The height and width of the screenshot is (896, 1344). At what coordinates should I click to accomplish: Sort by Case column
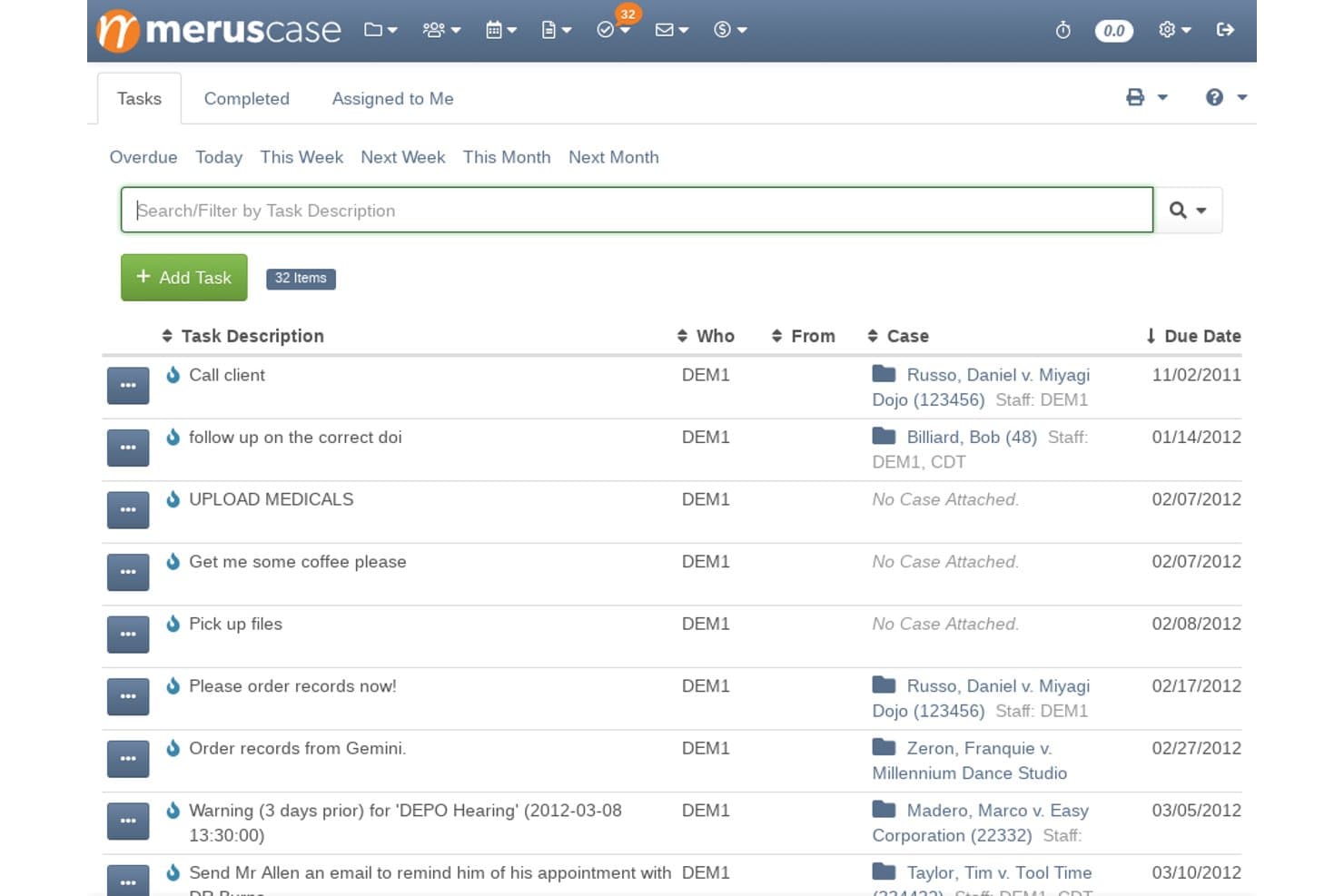tap(898, 336)
